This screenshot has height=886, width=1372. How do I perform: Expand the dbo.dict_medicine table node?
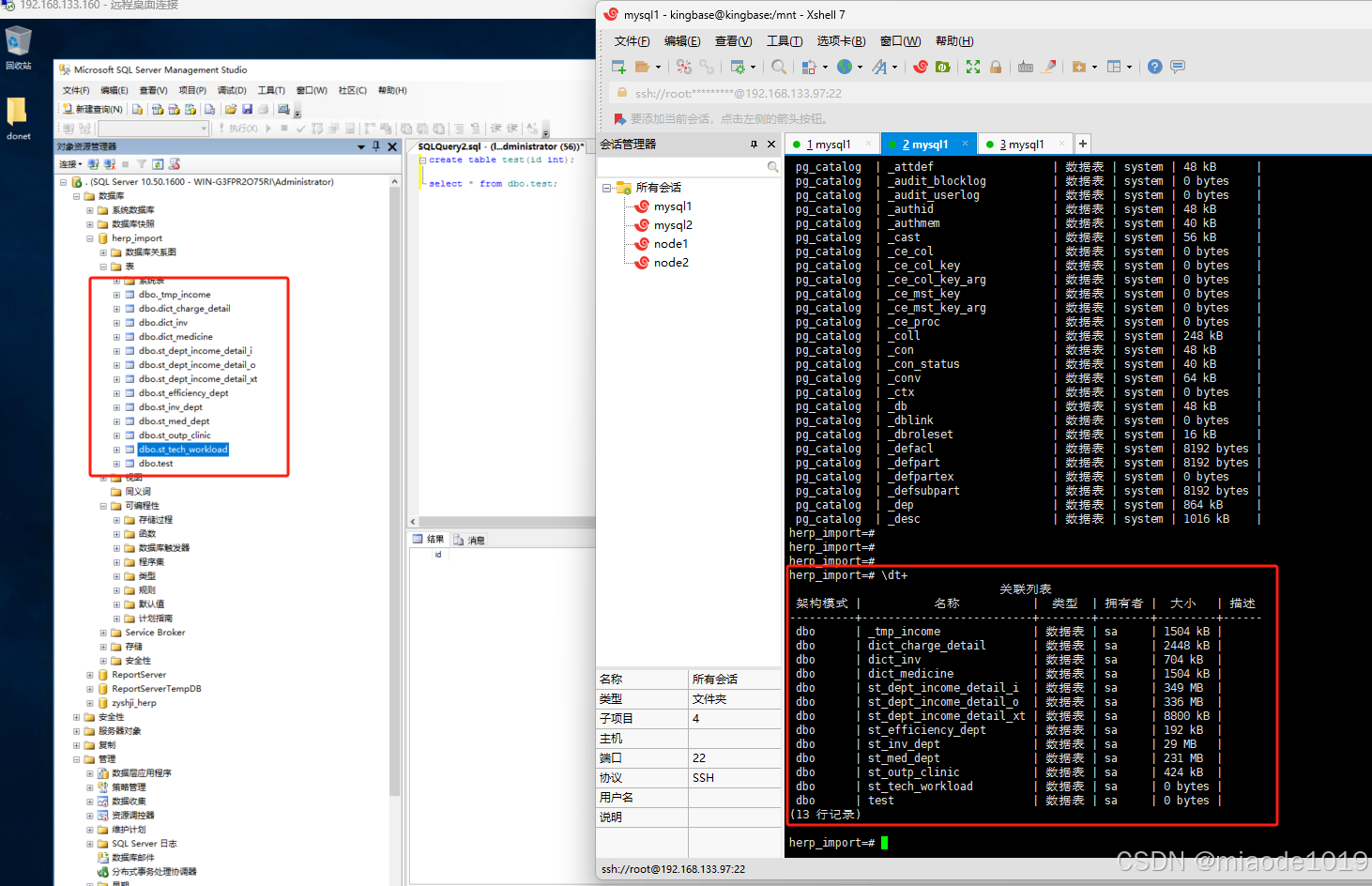point(117,337)
